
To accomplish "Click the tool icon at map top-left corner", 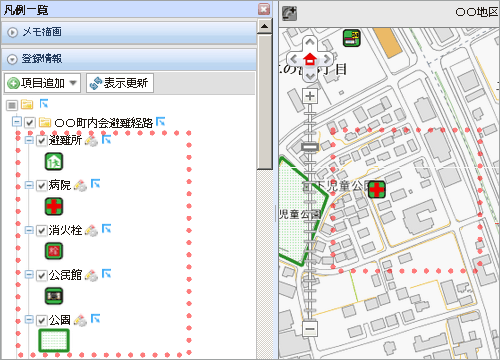I will pyautogui.click(x=289, y=14).
